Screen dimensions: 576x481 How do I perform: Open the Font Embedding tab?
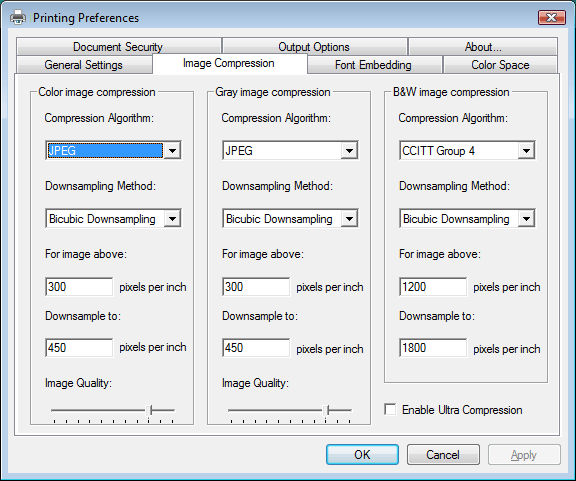click(x=374, y=65)
